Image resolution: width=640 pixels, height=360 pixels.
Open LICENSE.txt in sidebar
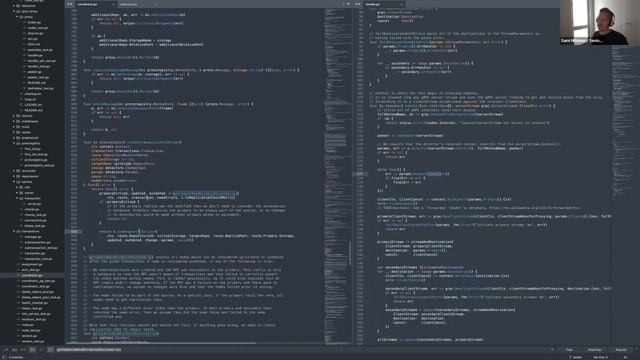pos(33,105)
